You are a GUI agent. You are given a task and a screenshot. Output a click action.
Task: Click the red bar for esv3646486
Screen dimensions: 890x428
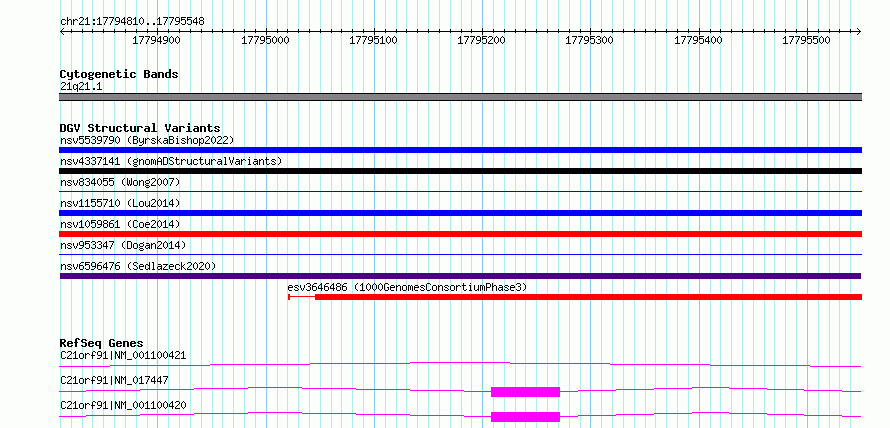point(589,297)
